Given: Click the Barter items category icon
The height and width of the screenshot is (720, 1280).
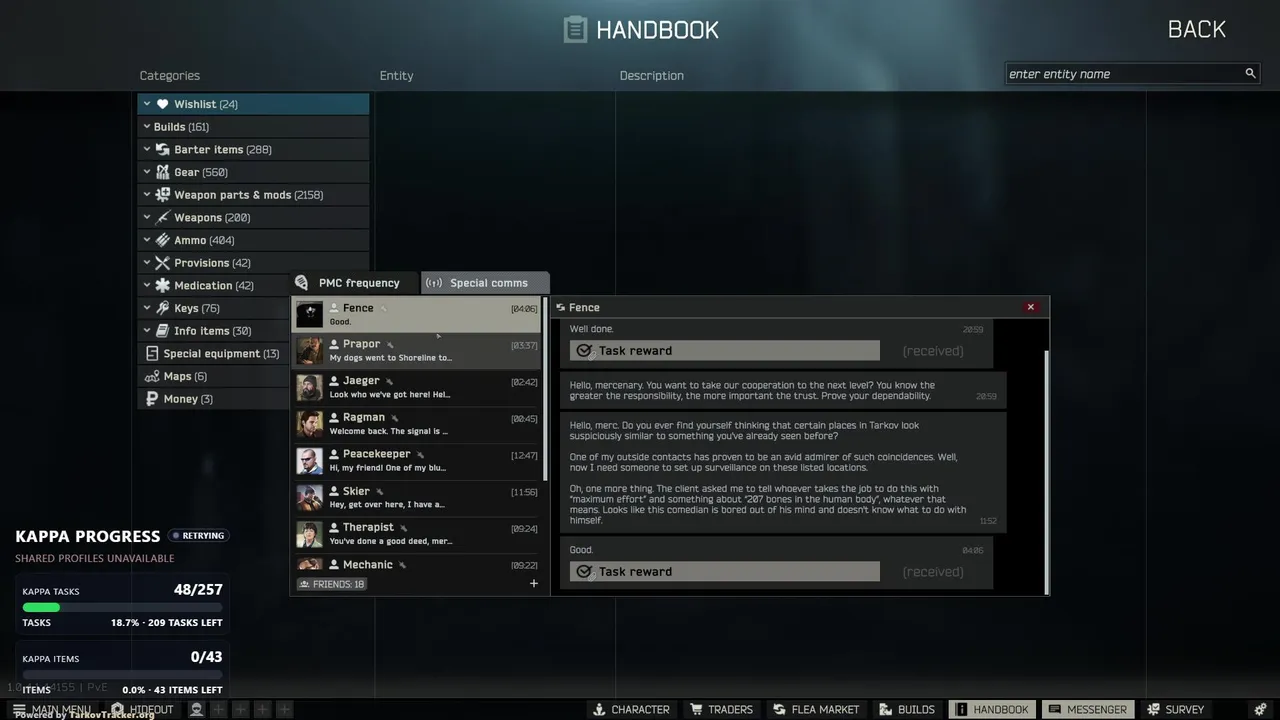Looking at the screenshot, I should [x=163, y=149].
